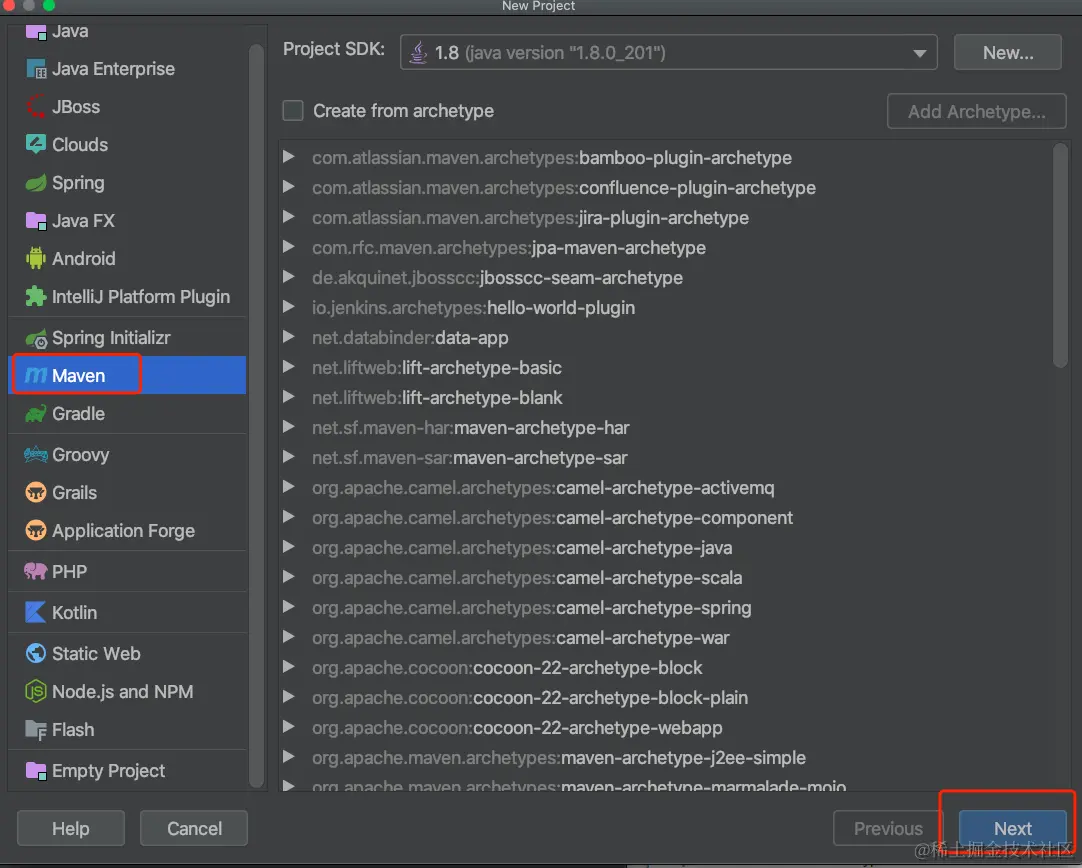Image resolution: width=1082 pixels, height=868 pixels.
Task: Click the IntelliJ Platform Plugin puzzle icon
Action: 35,297
